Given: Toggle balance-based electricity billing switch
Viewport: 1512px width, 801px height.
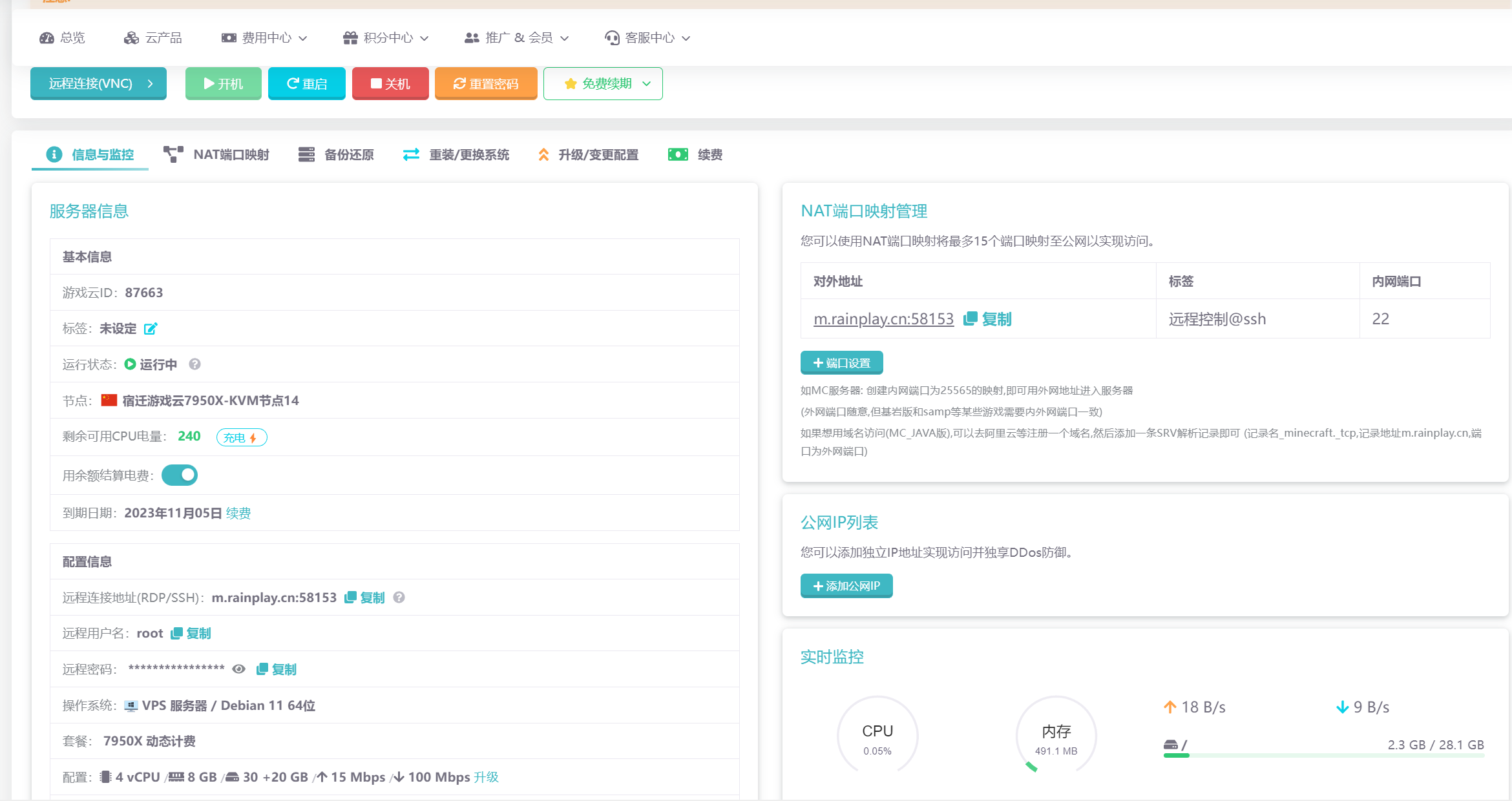Looking at the screenshot, I should (x=180, y=475).
